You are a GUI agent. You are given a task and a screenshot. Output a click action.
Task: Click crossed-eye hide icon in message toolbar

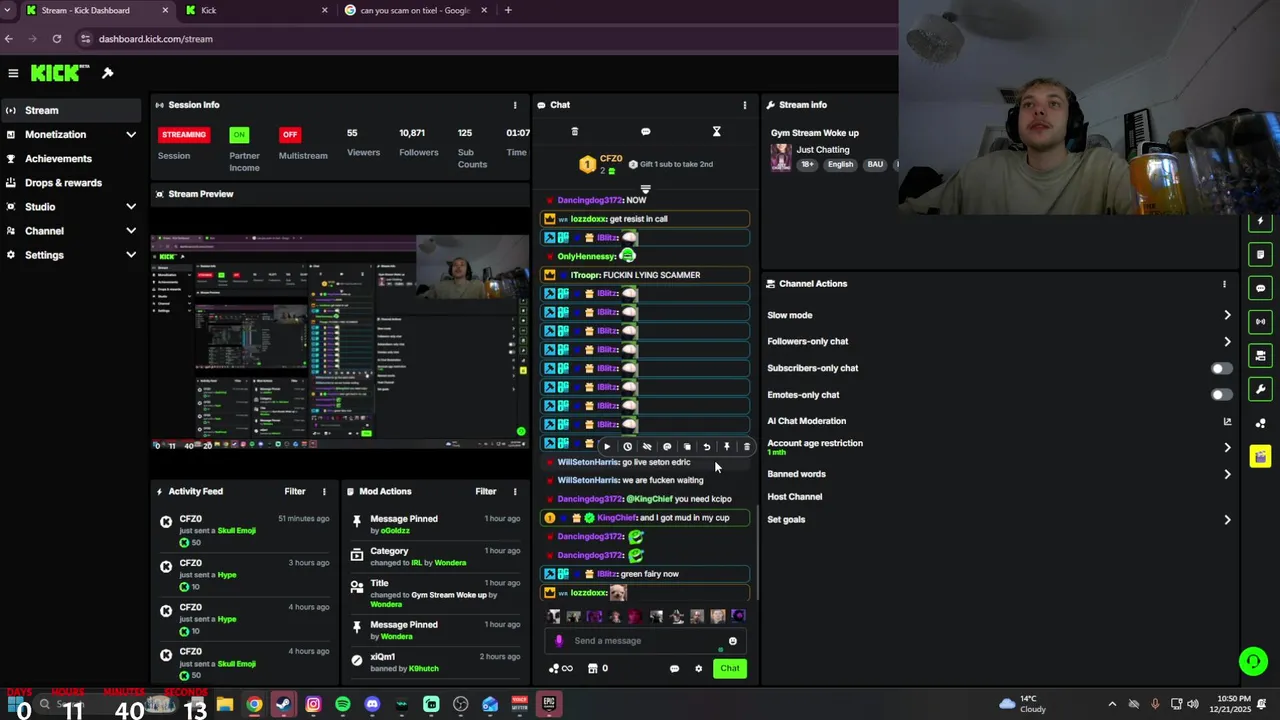click(x=647, y=447)
